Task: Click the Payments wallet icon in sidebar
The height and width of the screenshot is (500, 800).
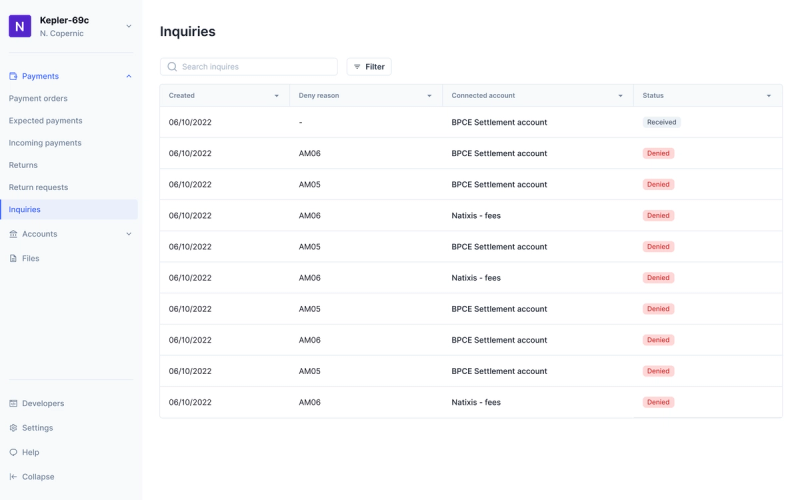Action: [x=13, y=76]
